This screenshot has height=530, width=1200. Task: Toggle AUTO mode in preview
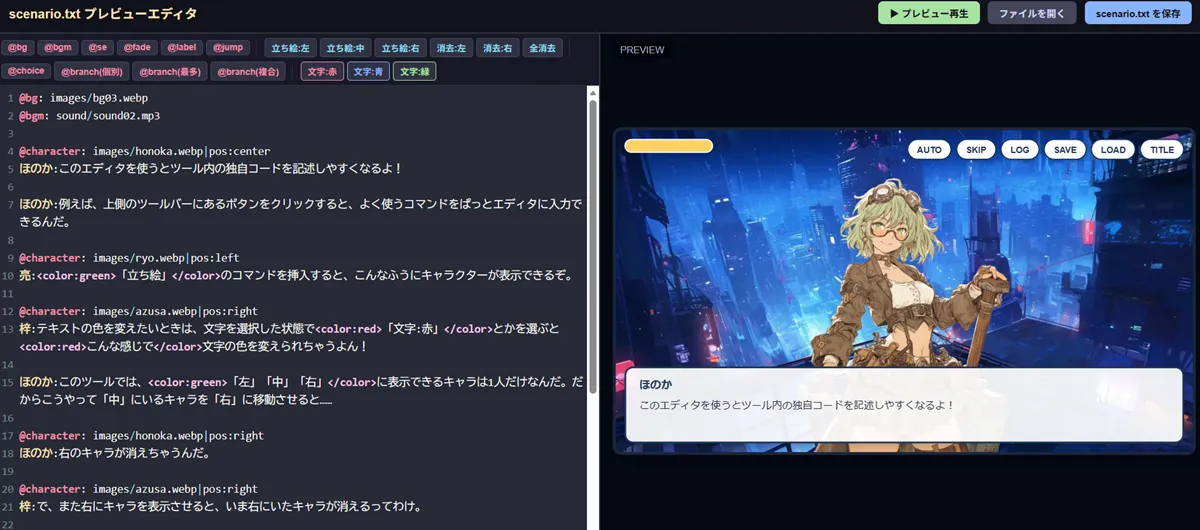[x=929, y=150]
